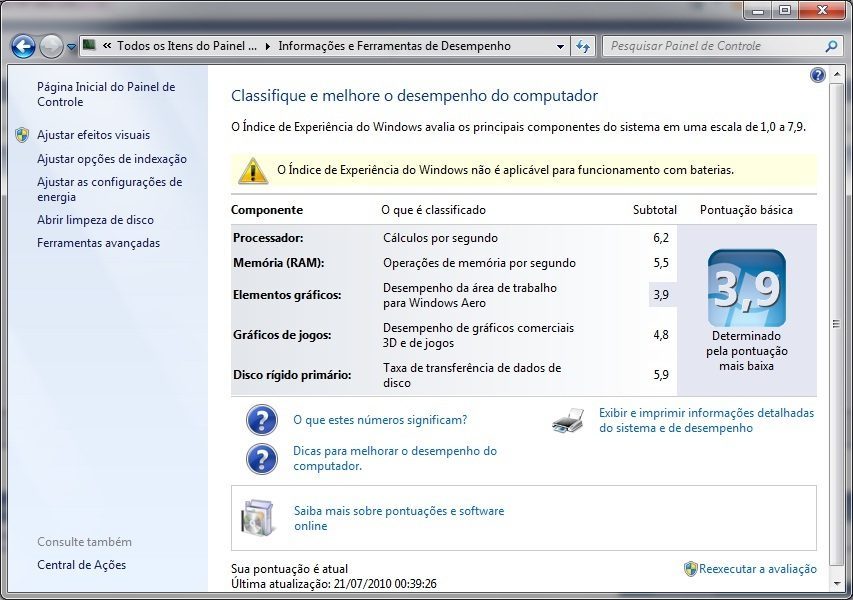Click question icon beside O que estes números significam
The width and height of the screenshot is (853, 600).
click(x=262, y=419)
